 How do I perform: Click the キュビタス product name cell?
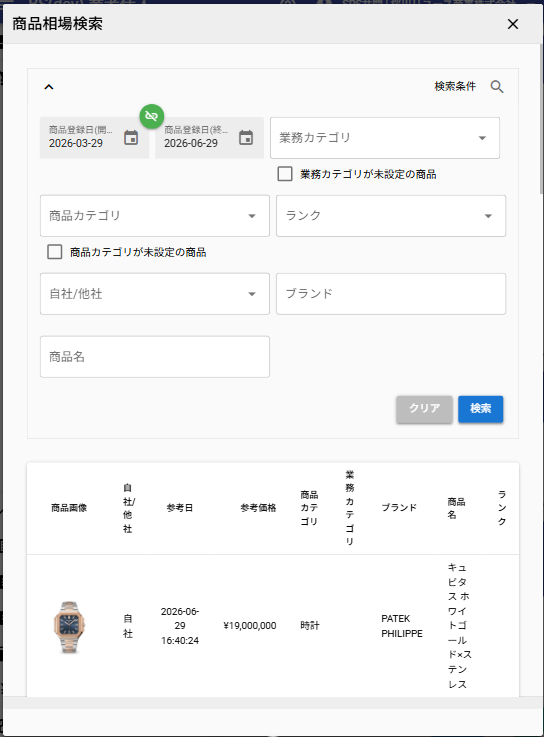[459, 626]
